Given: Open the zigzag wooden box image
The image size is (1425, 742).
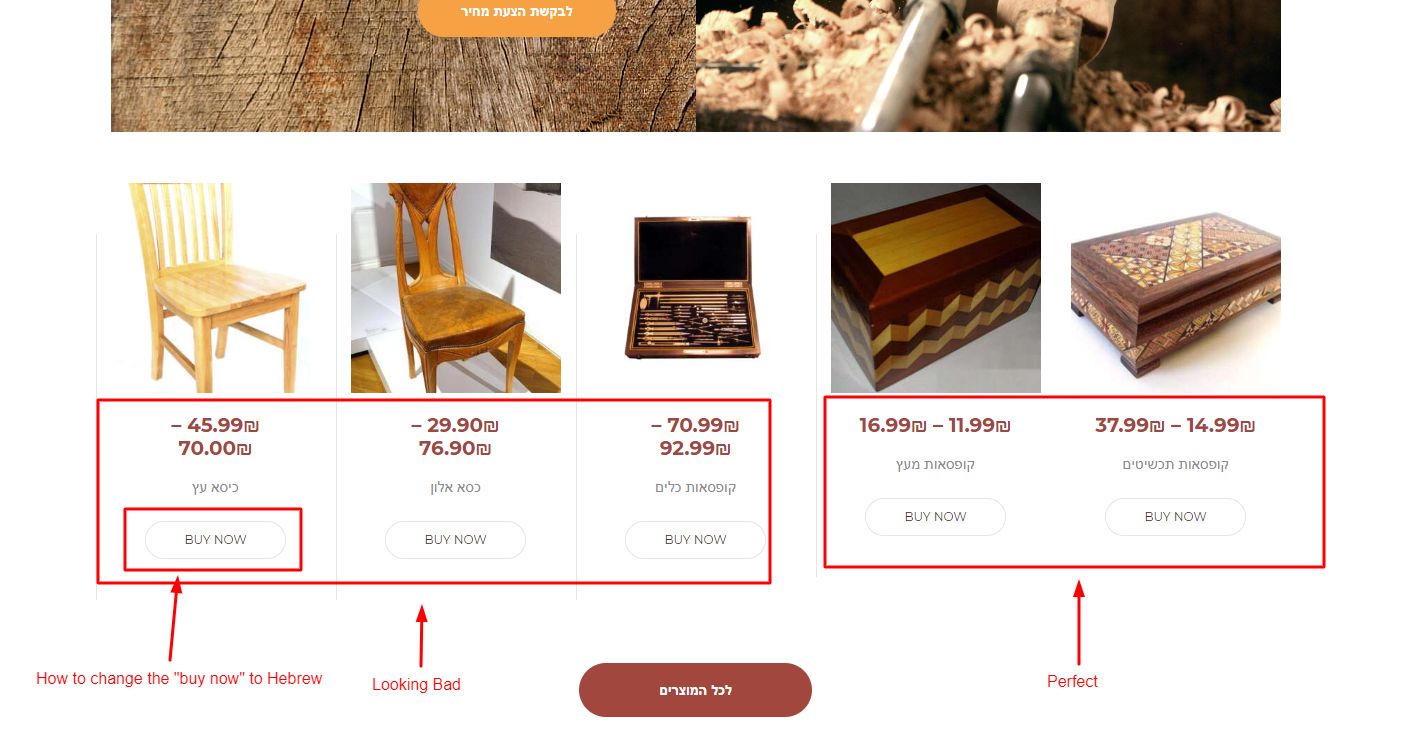Looking at the screenshot, I should point(936,288).
